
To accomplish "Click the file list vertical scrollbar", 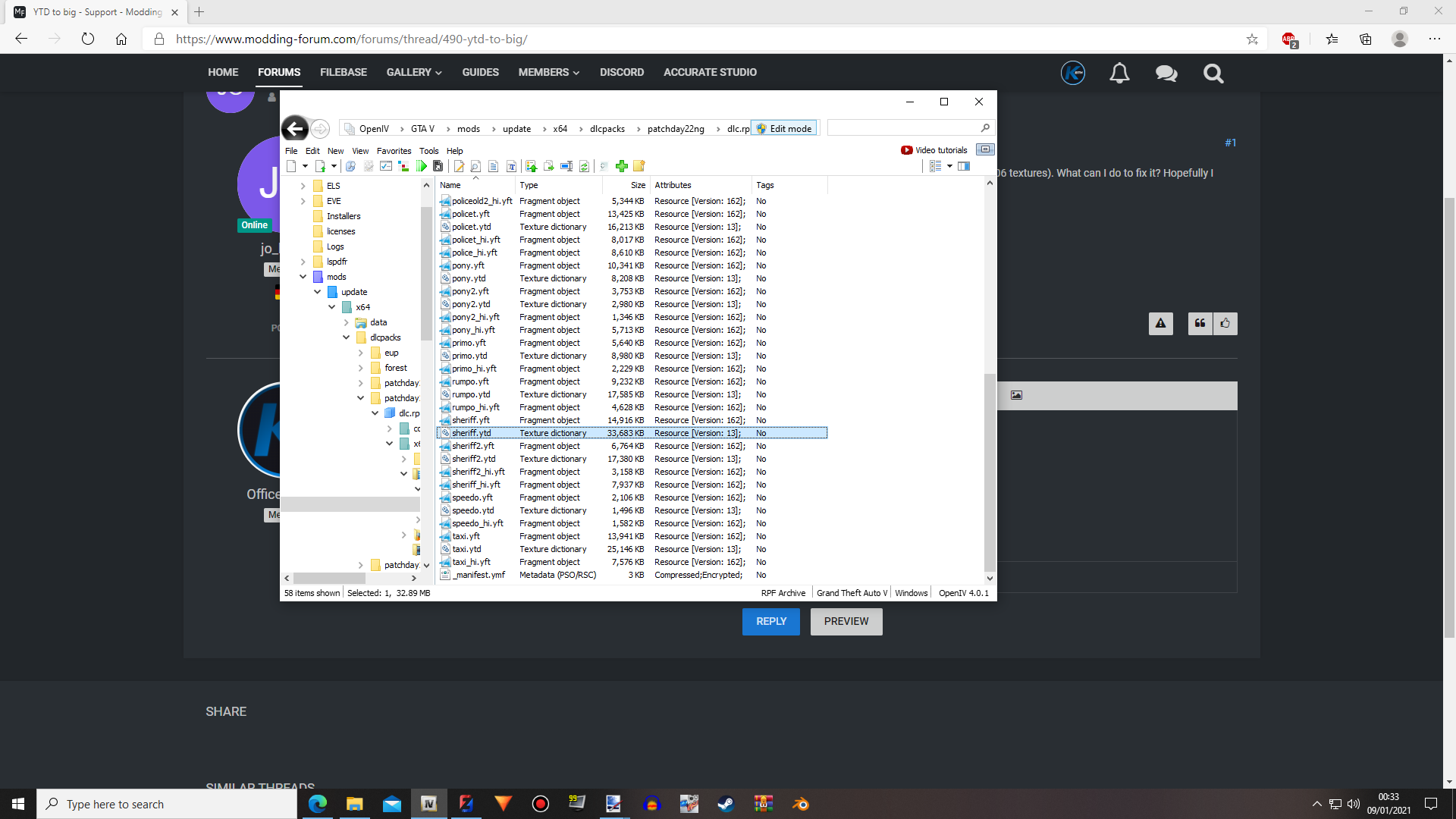I will [989, 470].
